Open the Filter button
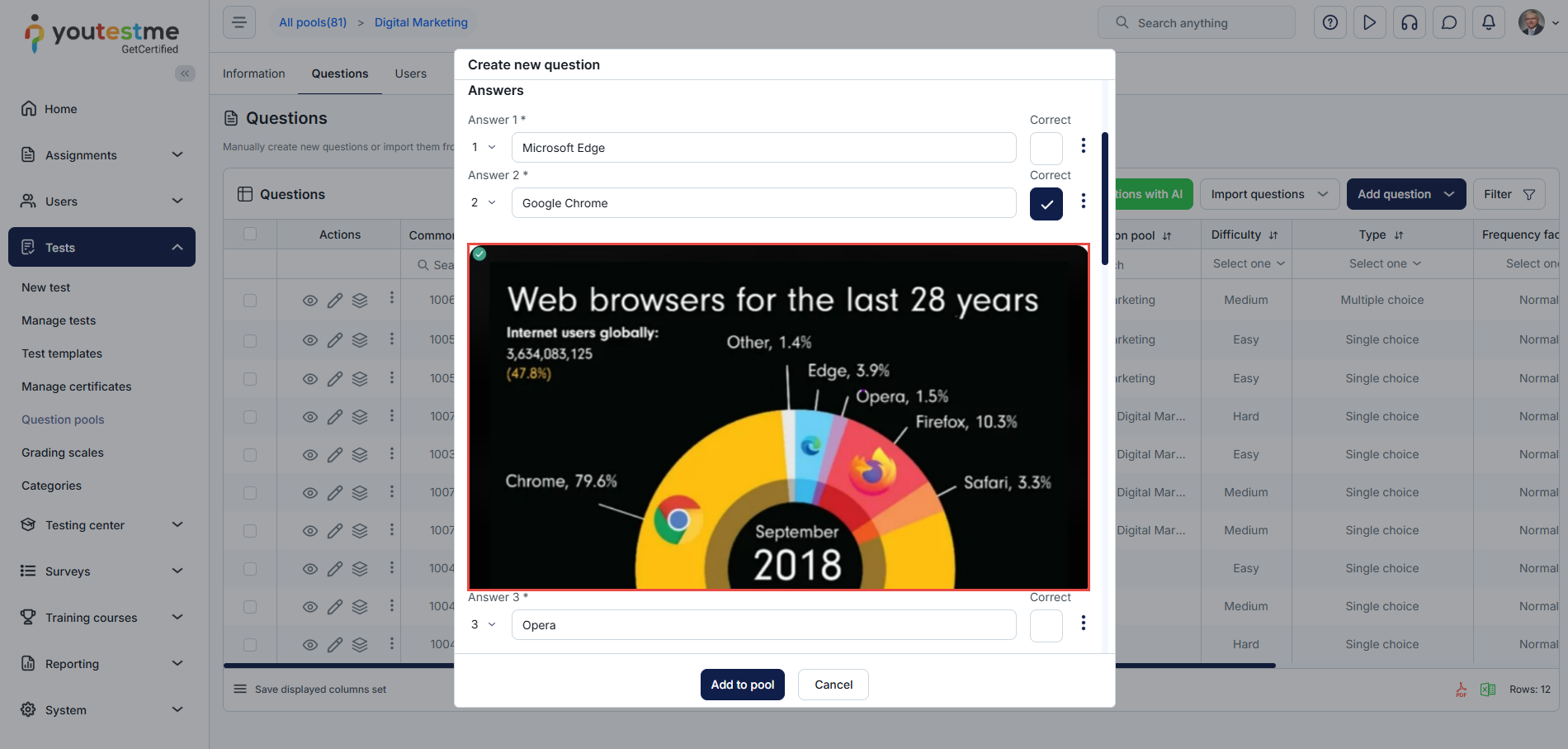This screenshot has height=749, width=1568. click(x=1509, y=194)
